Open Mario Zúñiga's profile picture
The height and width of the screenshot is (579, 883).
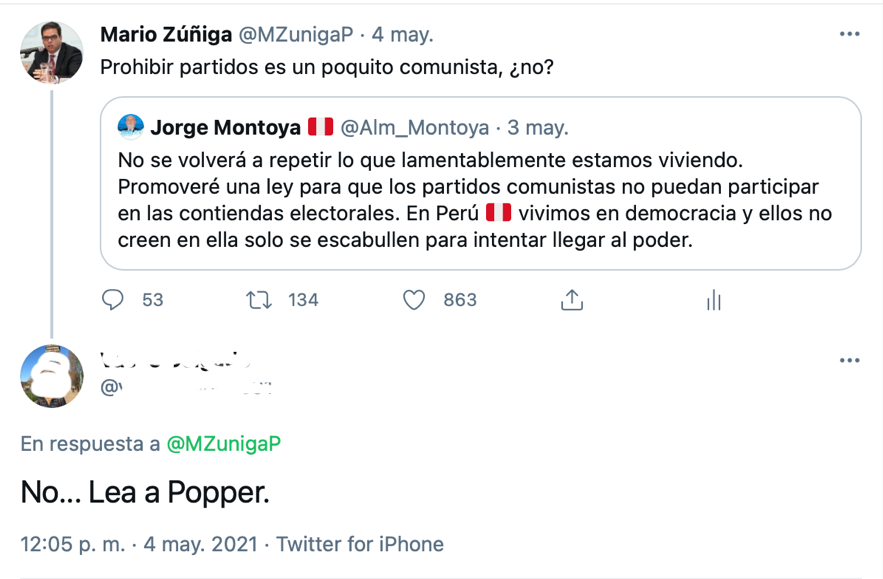point(52,52)
